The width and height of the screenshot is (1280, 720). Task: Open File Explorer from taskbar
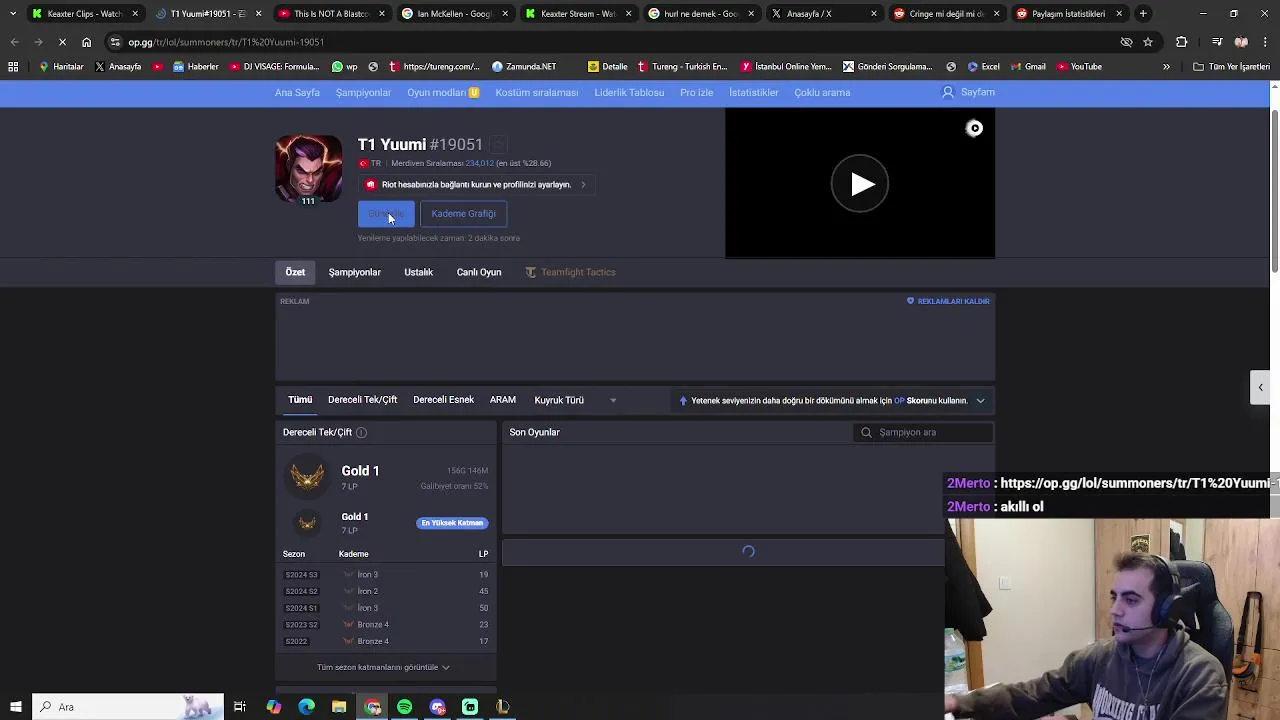click(339, 707)
